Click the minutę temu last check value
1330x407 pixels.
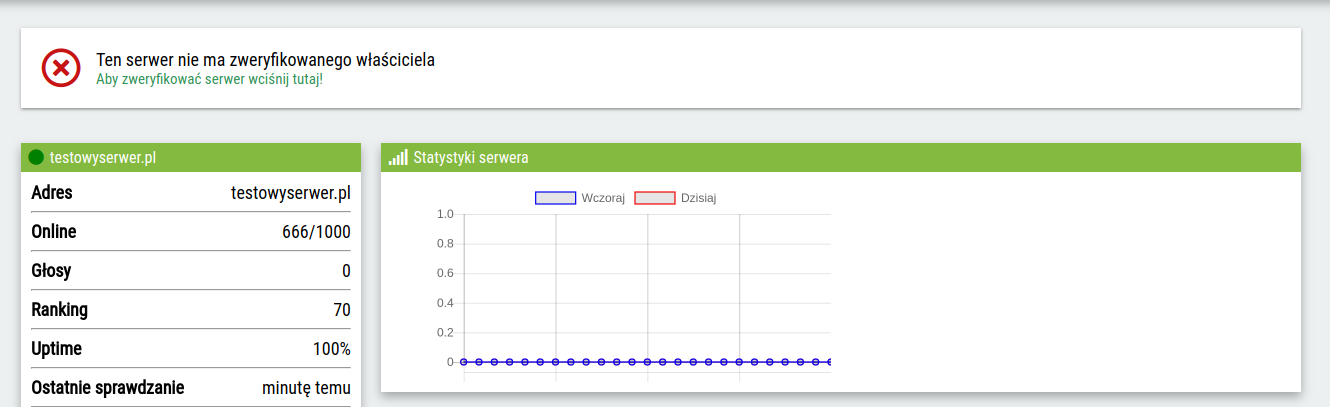click(306, 388)
